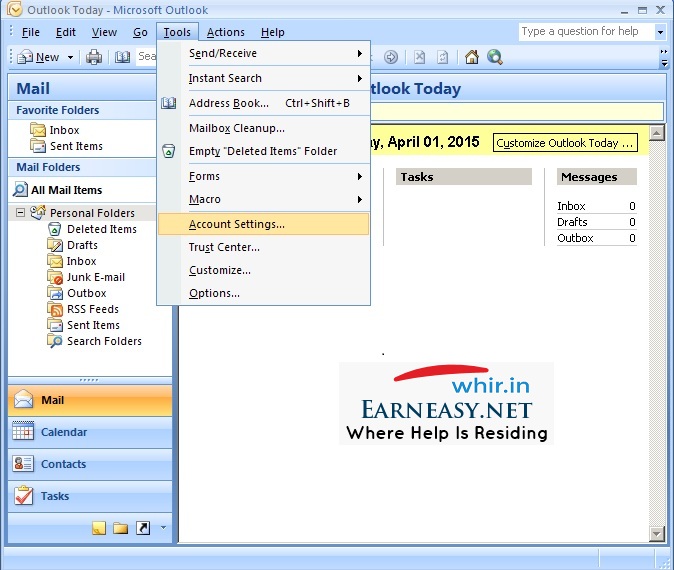Open Configure buttons arrow in navigation pane
This screenshot has height=570, width=674.
coord(163,527)
